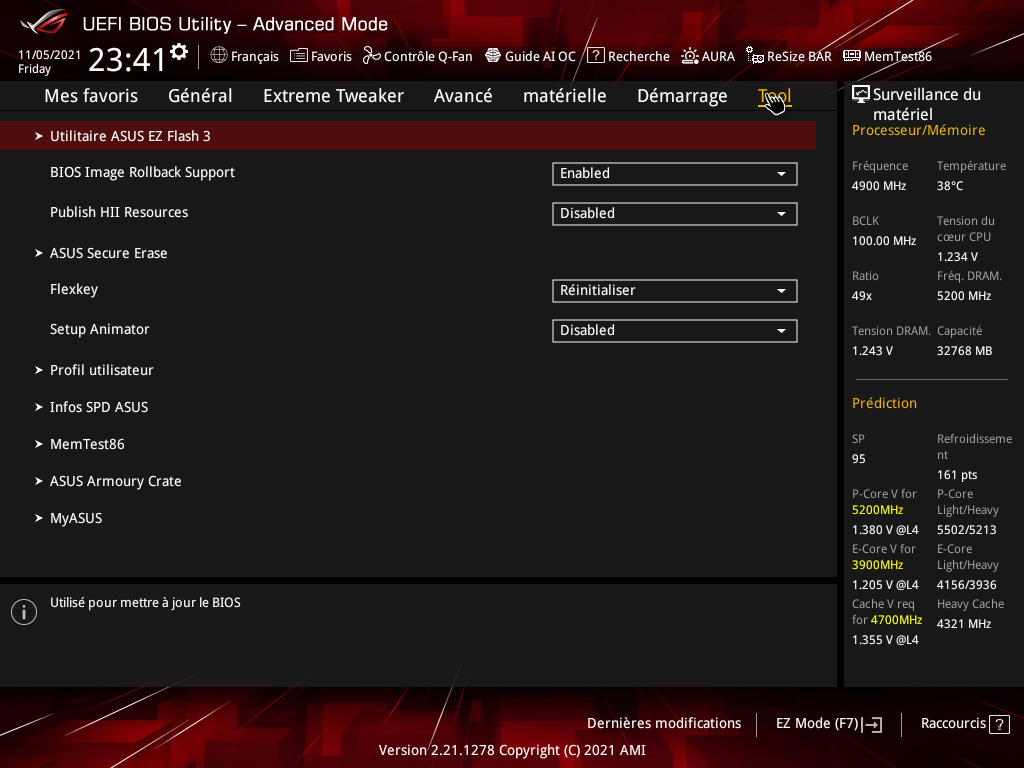Click 161 pts cooling score

957,475
